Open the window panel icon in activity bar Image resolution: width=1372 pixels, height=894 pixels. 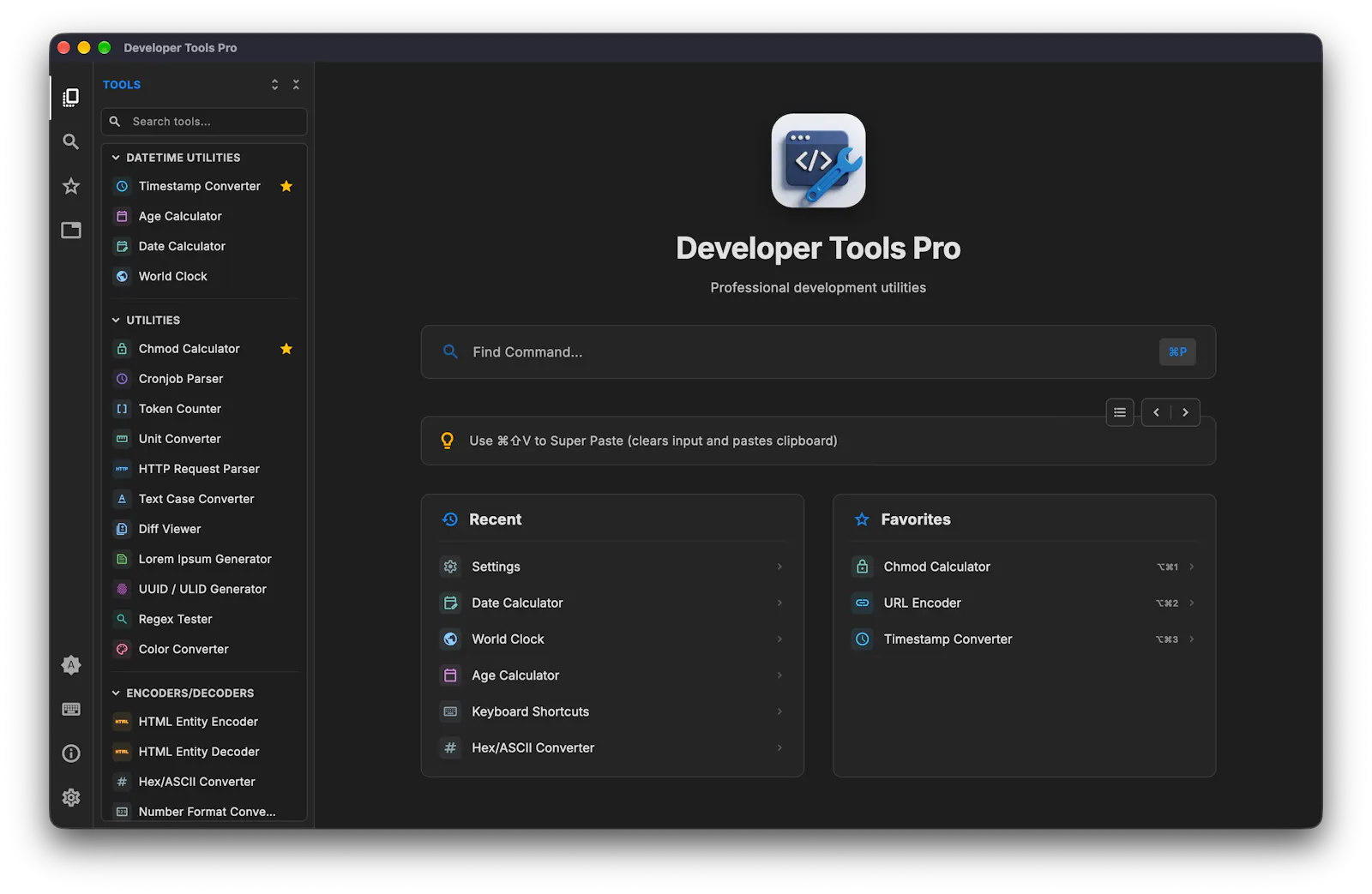click(71, 231)
